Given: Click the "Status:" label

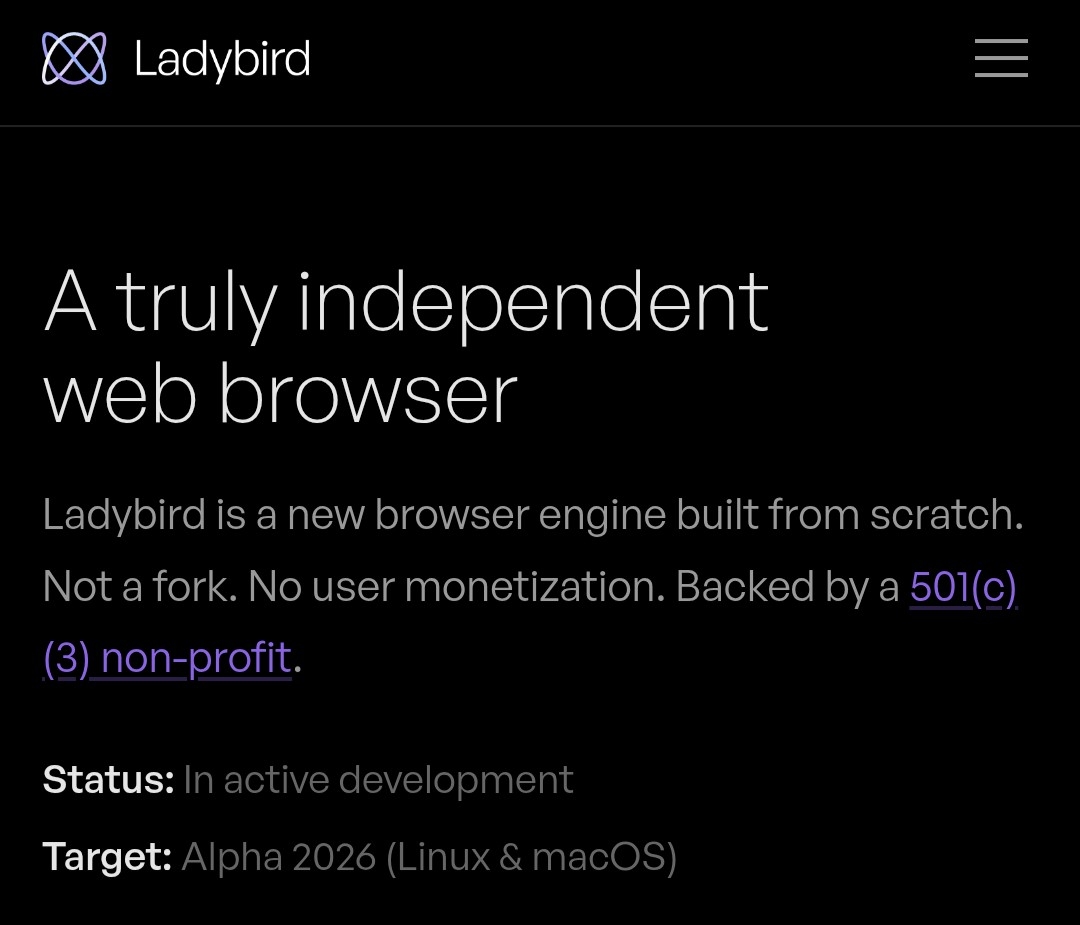Looking at the screenshot, I should pos(109,780).
